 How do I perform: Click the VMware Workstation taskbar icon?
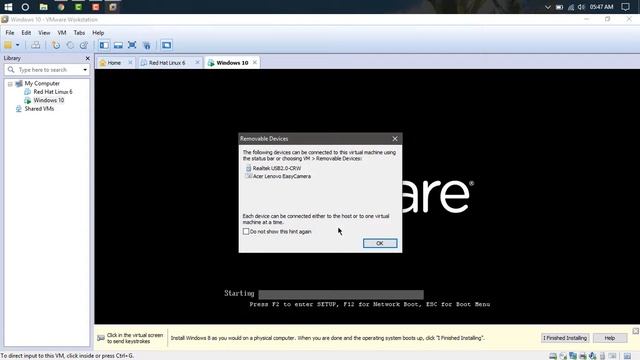click(113, 7)
